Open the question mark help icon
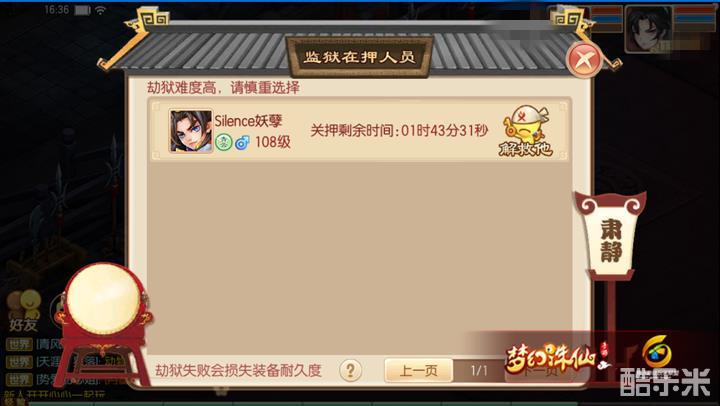This screenshot has width=720, height=406. (350, 370)
